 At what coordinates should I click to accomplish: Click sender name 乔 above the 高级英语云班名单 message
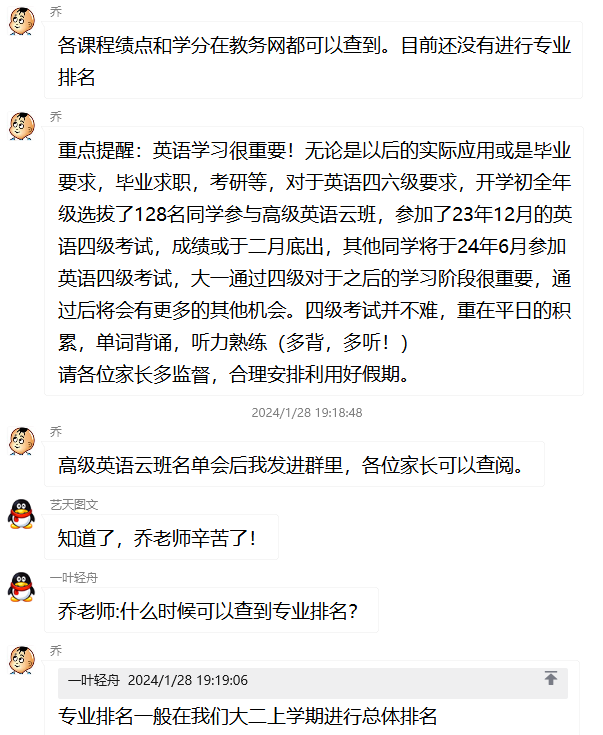[x=56, y=430]
